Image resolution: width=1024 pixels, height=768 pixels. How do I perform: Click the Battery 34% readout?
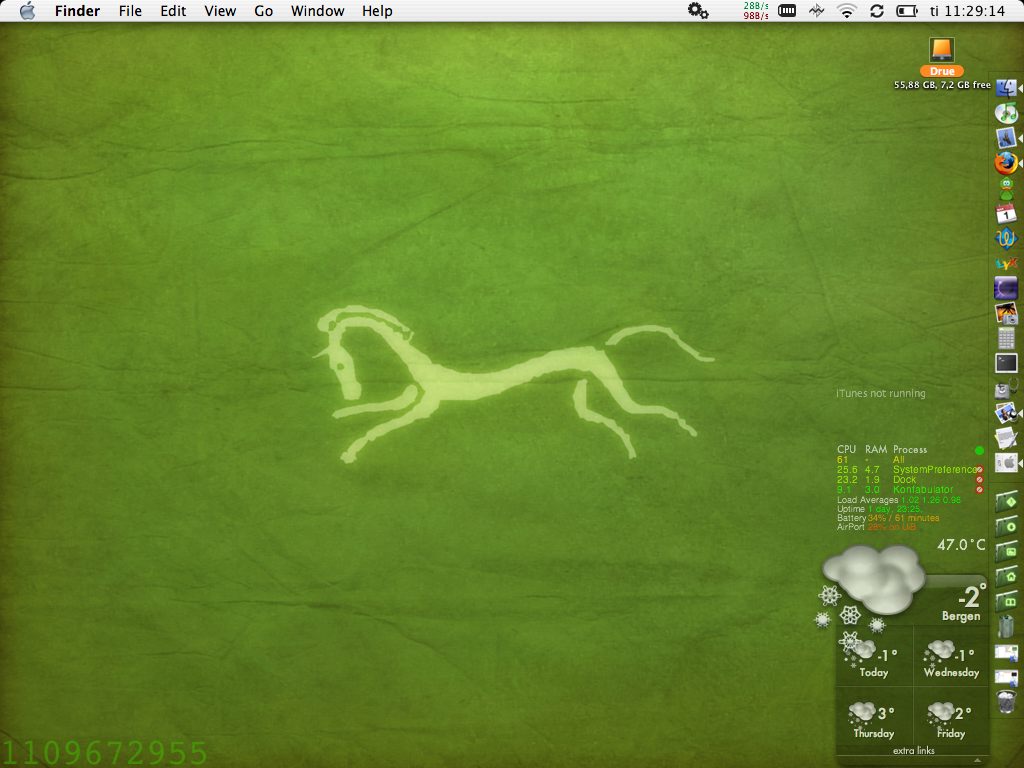point(888,518)
